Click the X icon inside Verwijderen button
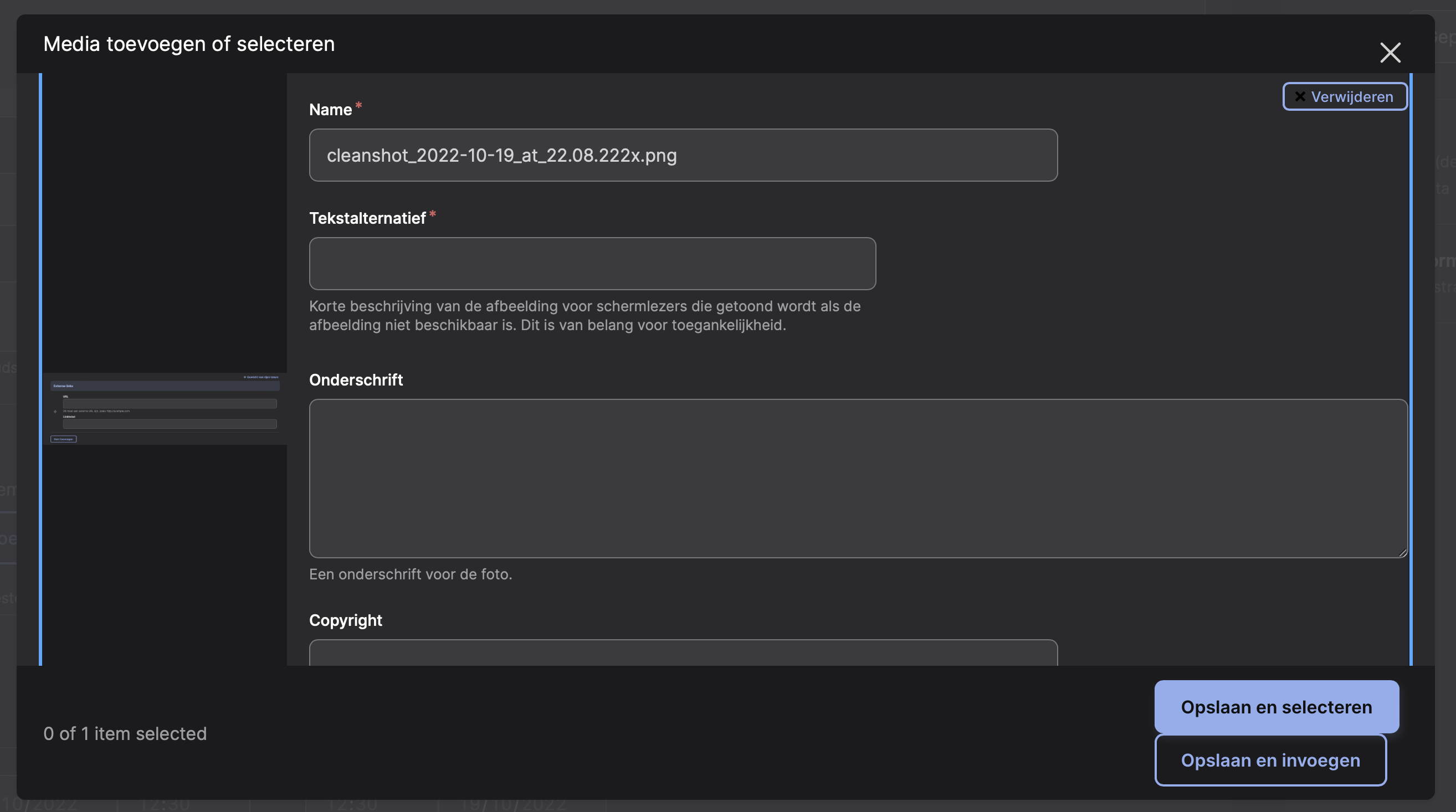Screen dimensions: 1456x812 click(x=1300, y=96)
